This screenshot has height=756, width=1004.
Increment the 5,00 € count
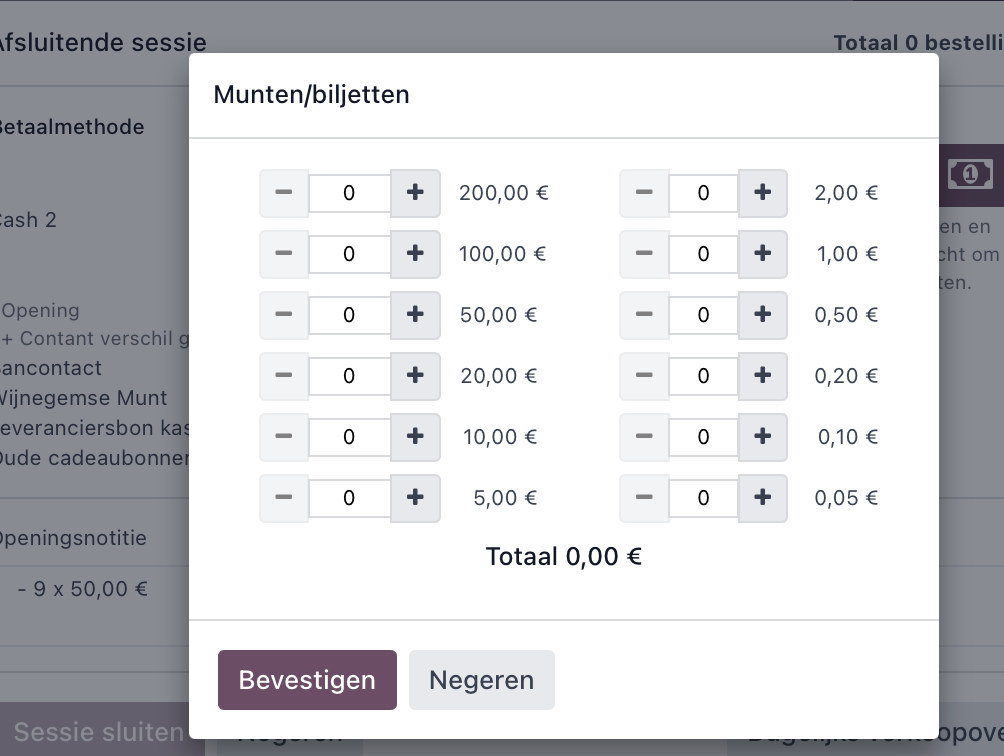415,497
